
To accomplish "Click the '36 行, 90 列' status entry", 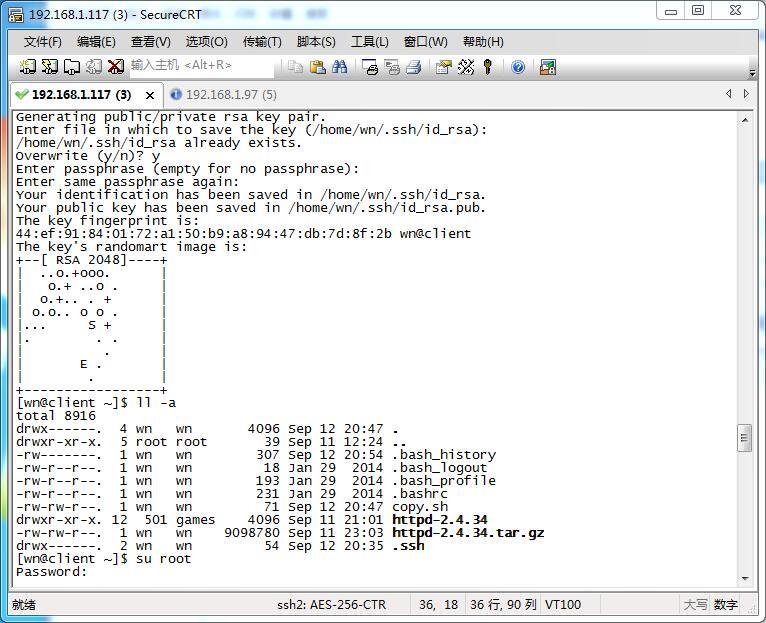I will tap(503, 605).
